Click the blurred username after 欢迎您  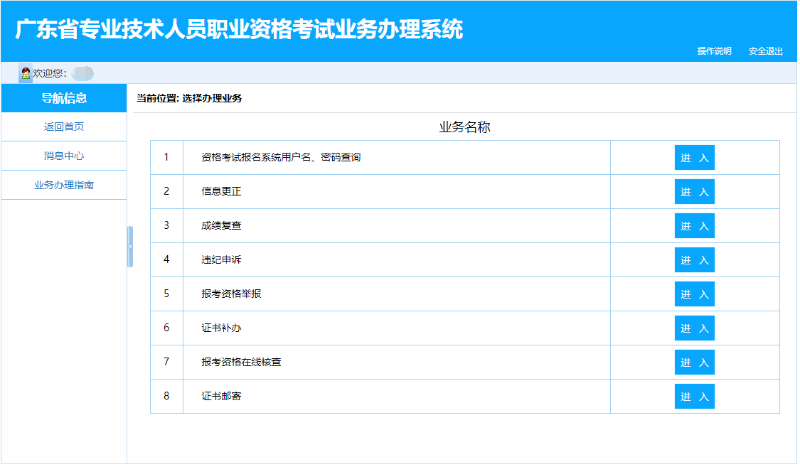[x=83, y=74]
